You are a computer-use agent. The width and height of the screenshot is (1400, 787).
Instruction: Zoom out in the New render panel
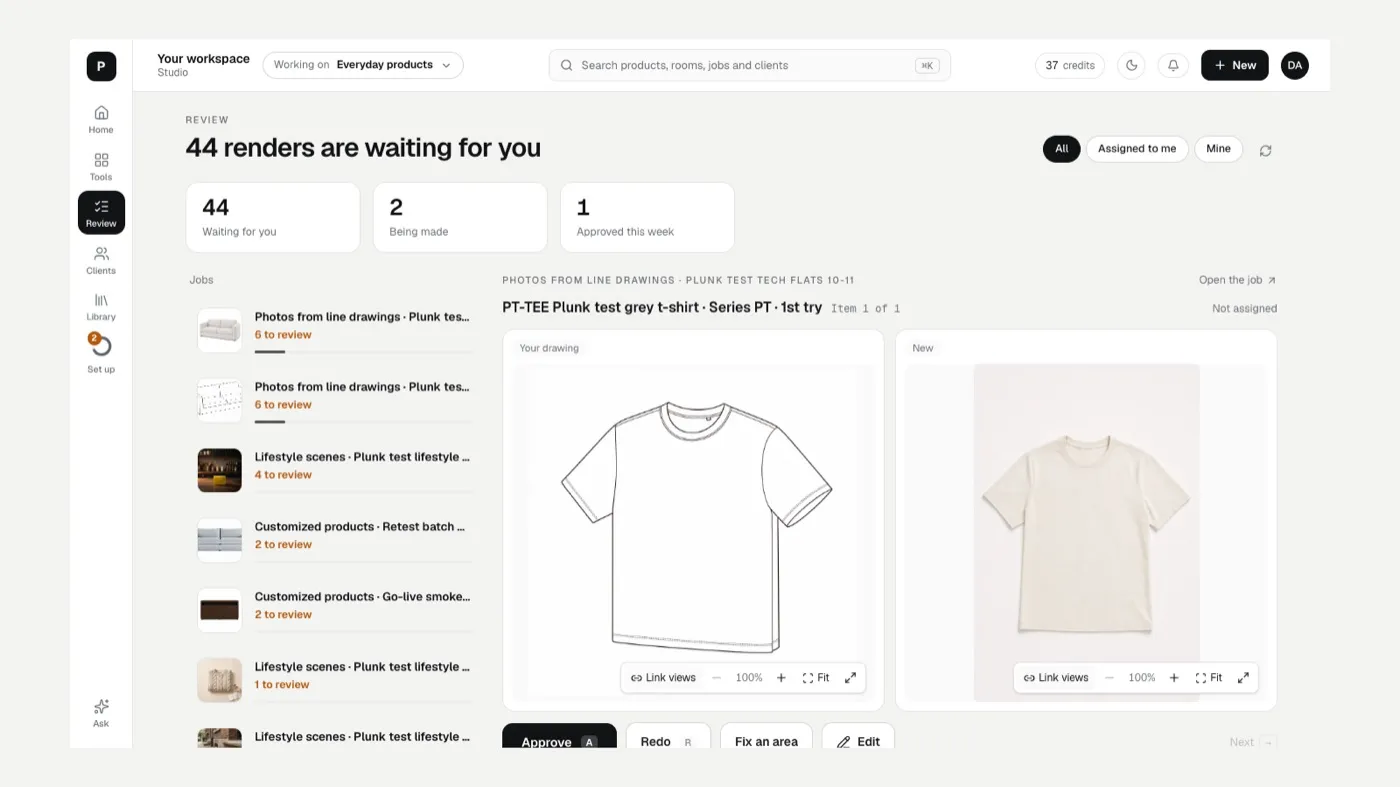click(x=1109, y=678)
